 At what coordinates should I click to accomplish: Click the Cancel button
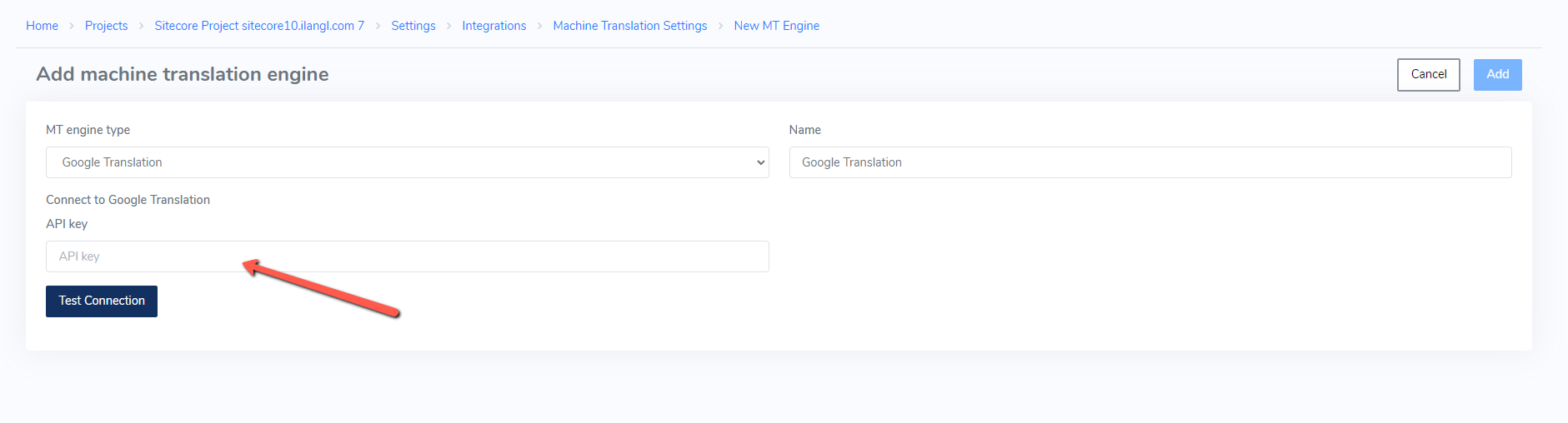(x=1429, y=75)
